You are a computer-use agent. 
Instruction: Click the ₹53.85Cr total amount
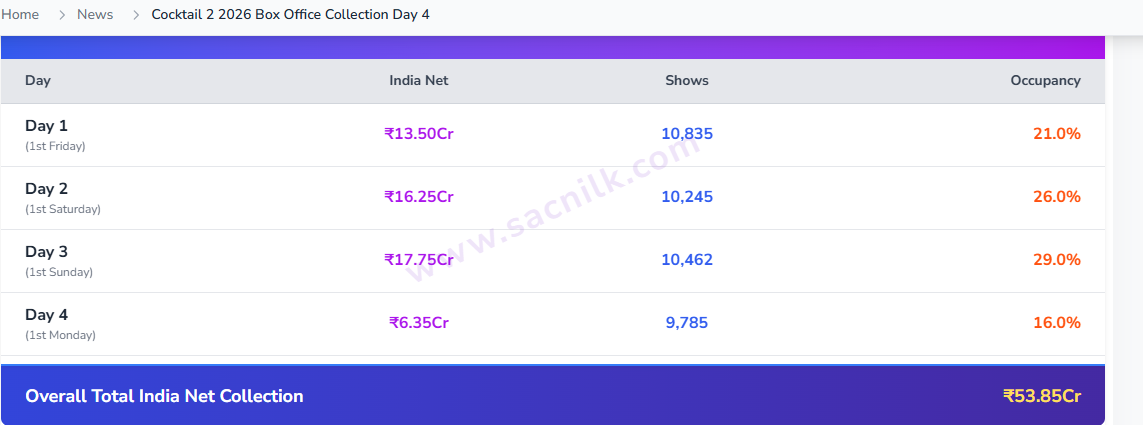pos(1042,396)
